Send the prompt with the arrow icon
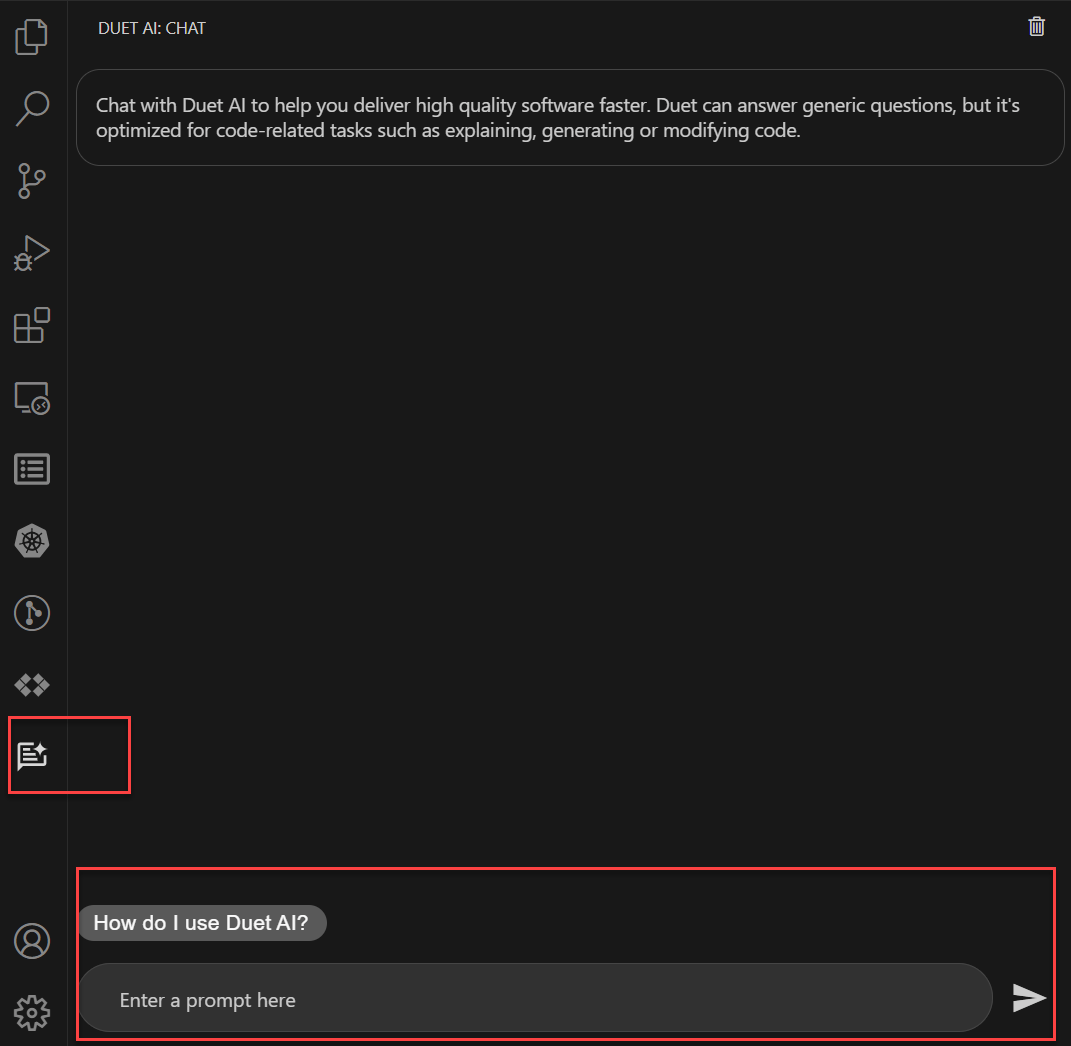Screen dimensions: 1071x1046 (1029, 998)
